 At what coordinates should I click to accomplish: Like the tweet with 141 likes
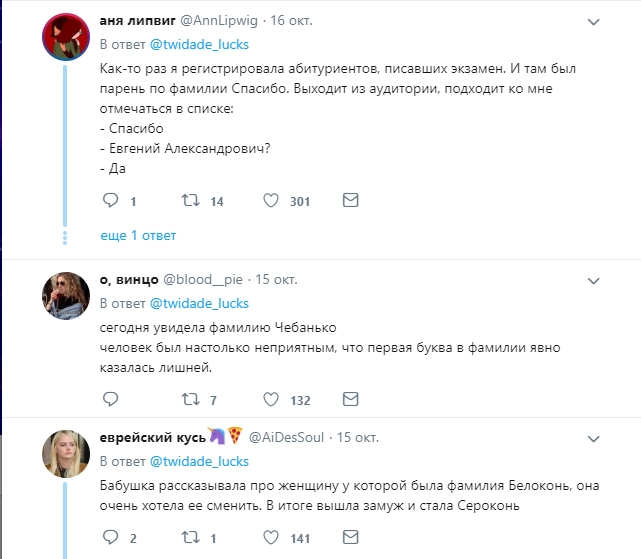coord(269,537)
